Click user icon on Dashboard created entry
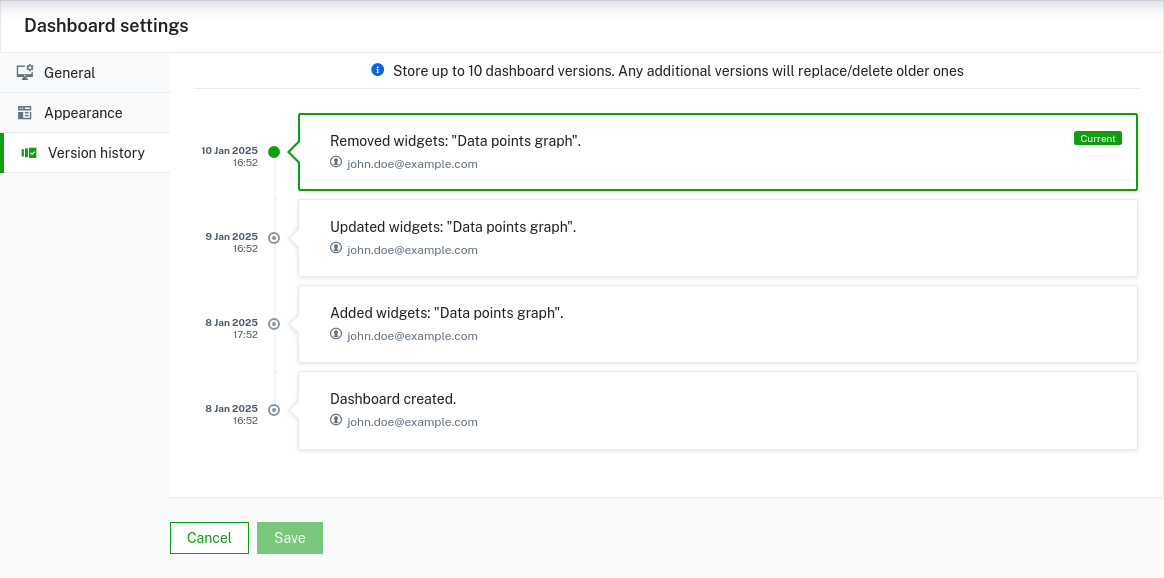The height and width of the screenshot is (578, 1164). pyautogui.click(x=336, y=420)
